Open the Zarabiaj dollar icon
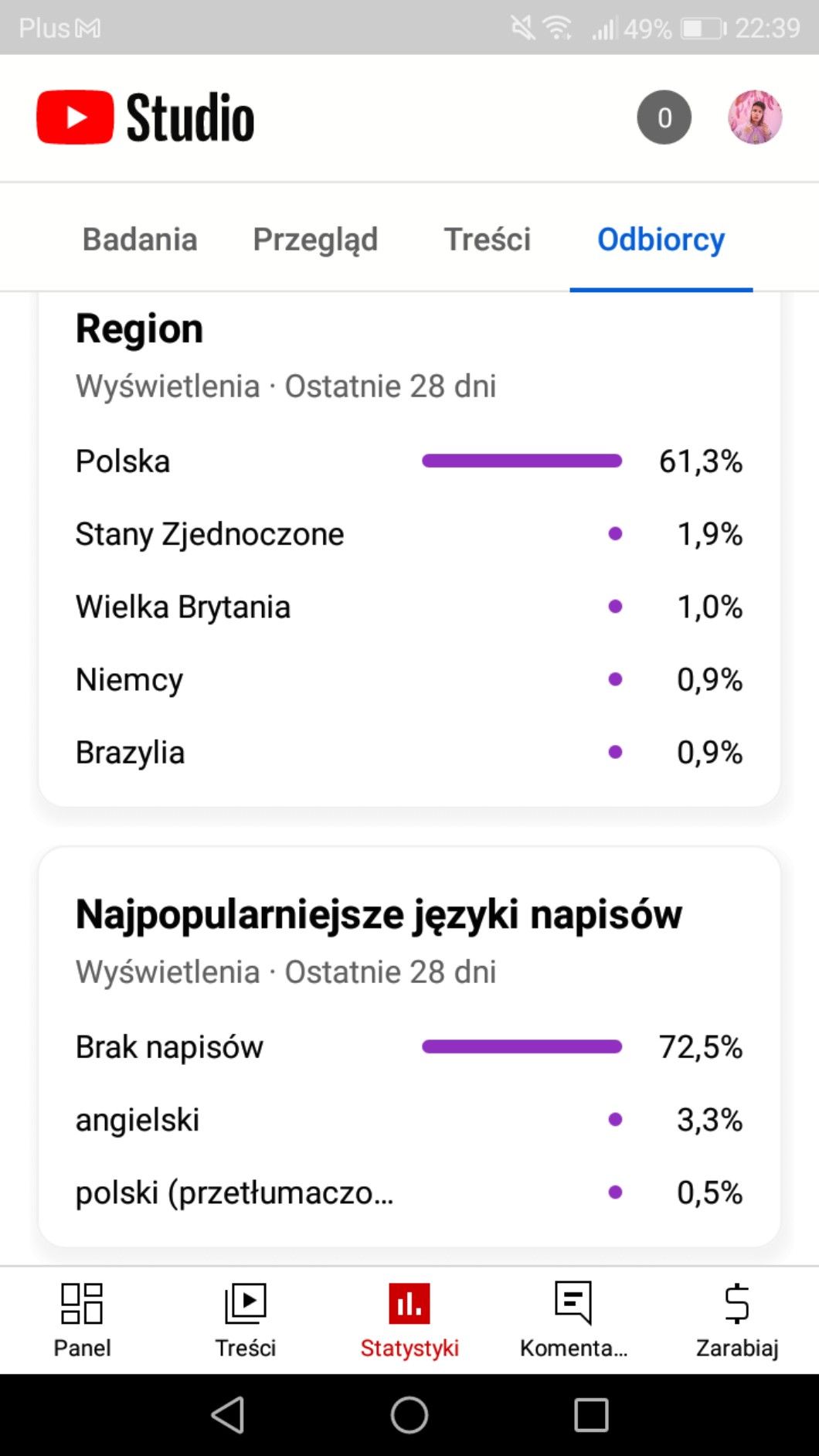 (736, 1304)
